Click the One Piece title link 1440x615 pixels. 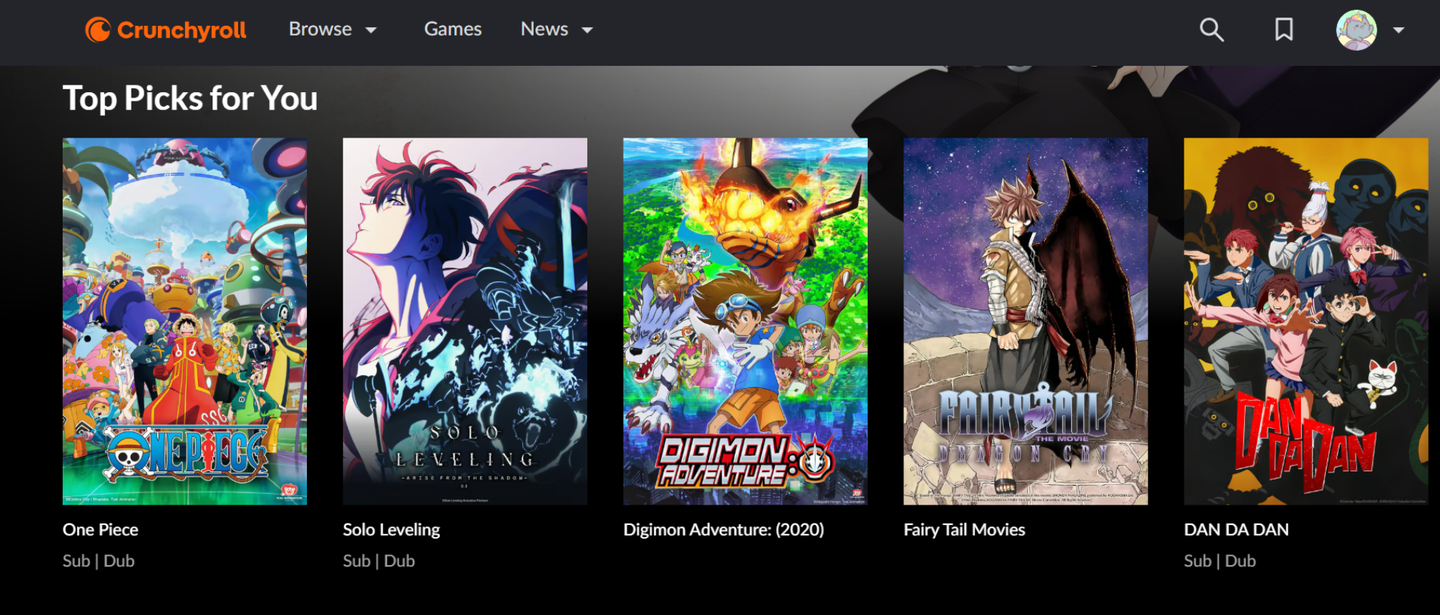[101, 529]
